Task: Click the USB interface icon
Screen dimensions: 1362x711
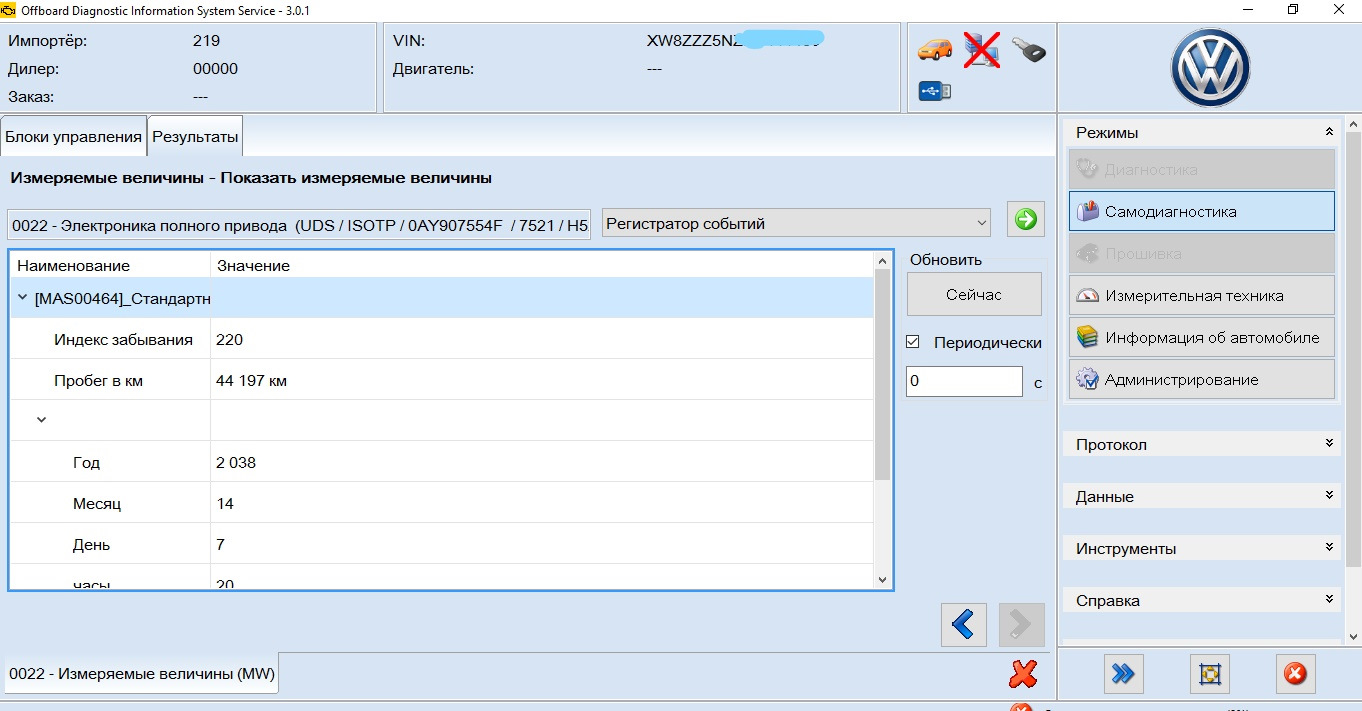Action: click(935, 92)
